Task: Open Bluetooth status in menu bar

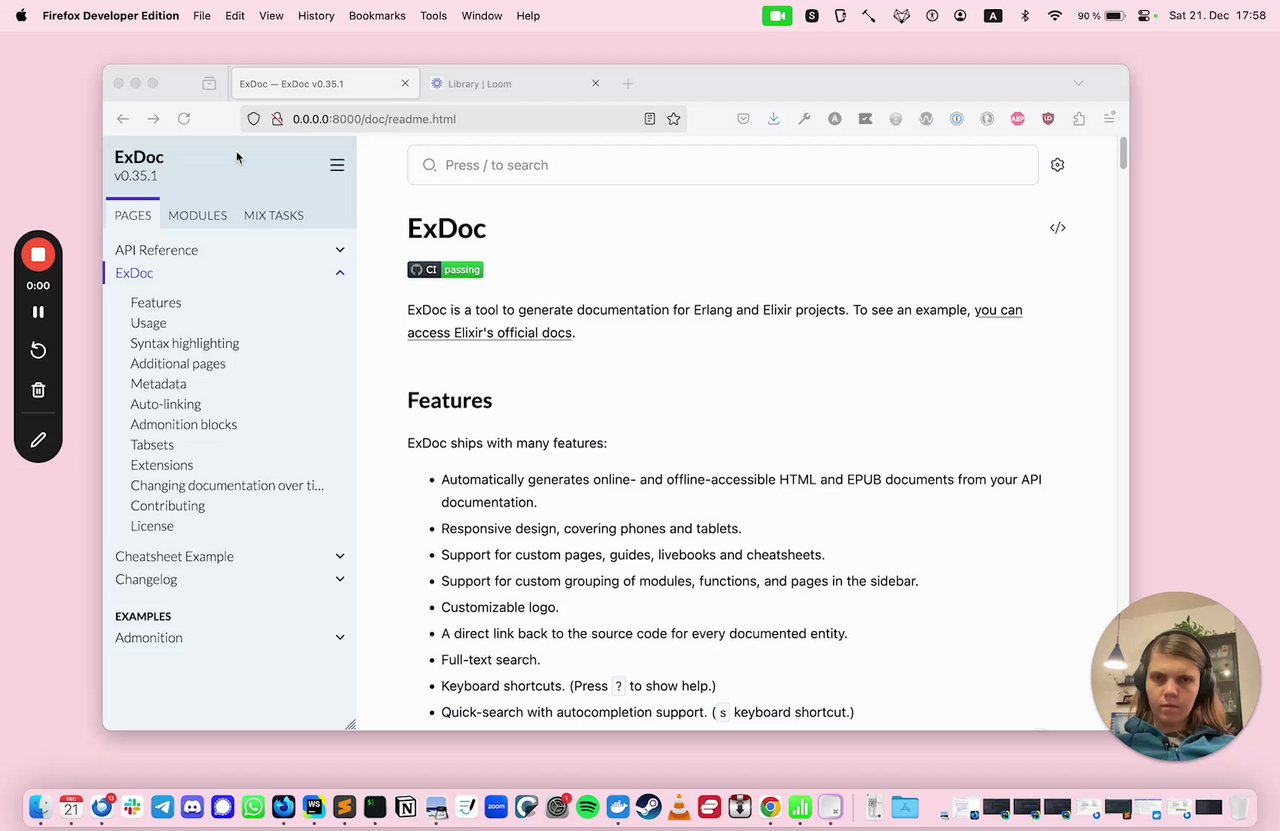Action: pyautogui.click(x=1025, y=16)
